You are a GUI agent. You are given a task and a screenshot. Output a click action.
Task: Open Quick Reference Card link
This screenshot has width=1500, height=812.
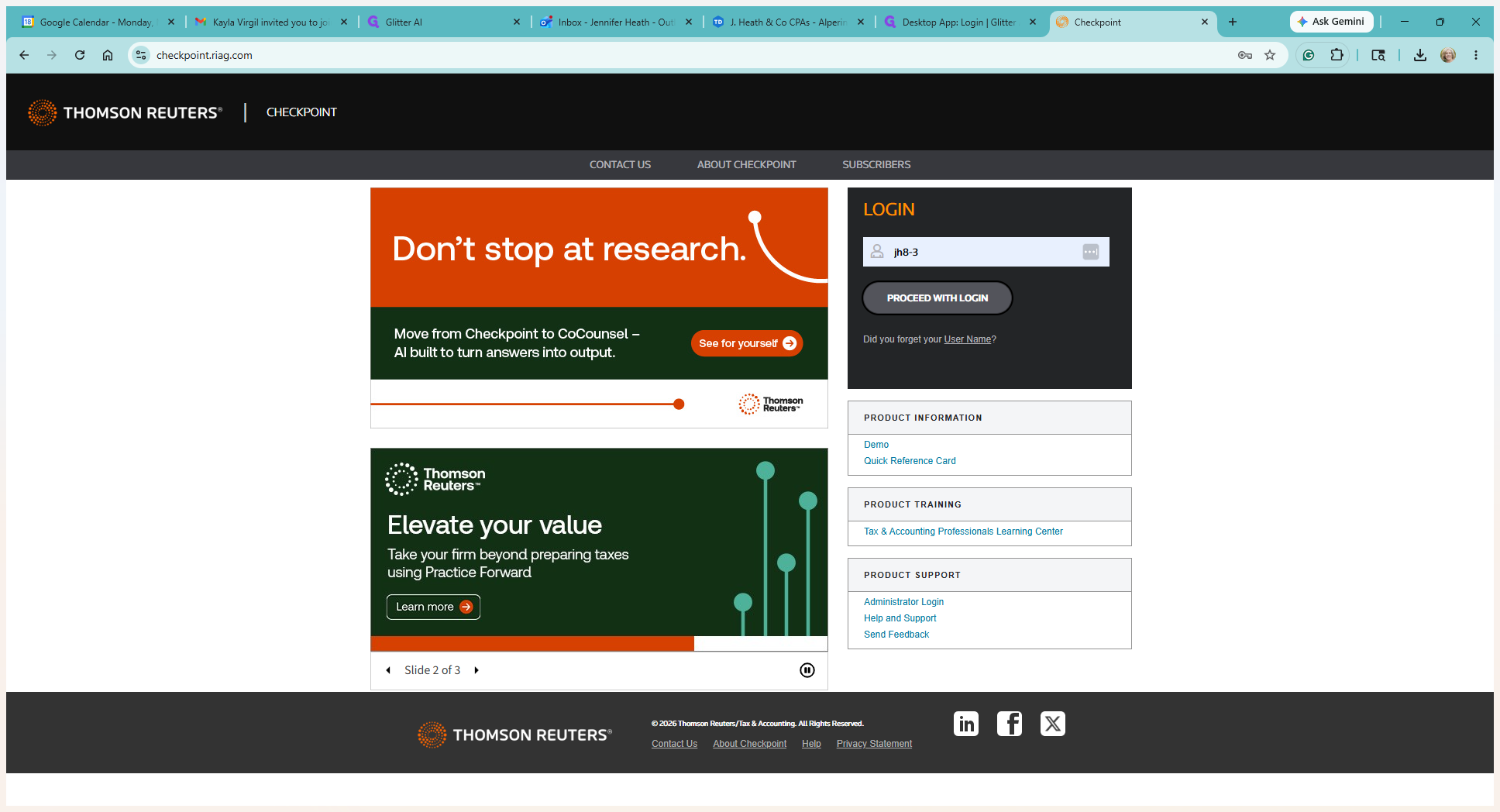[x=910, y=461]
